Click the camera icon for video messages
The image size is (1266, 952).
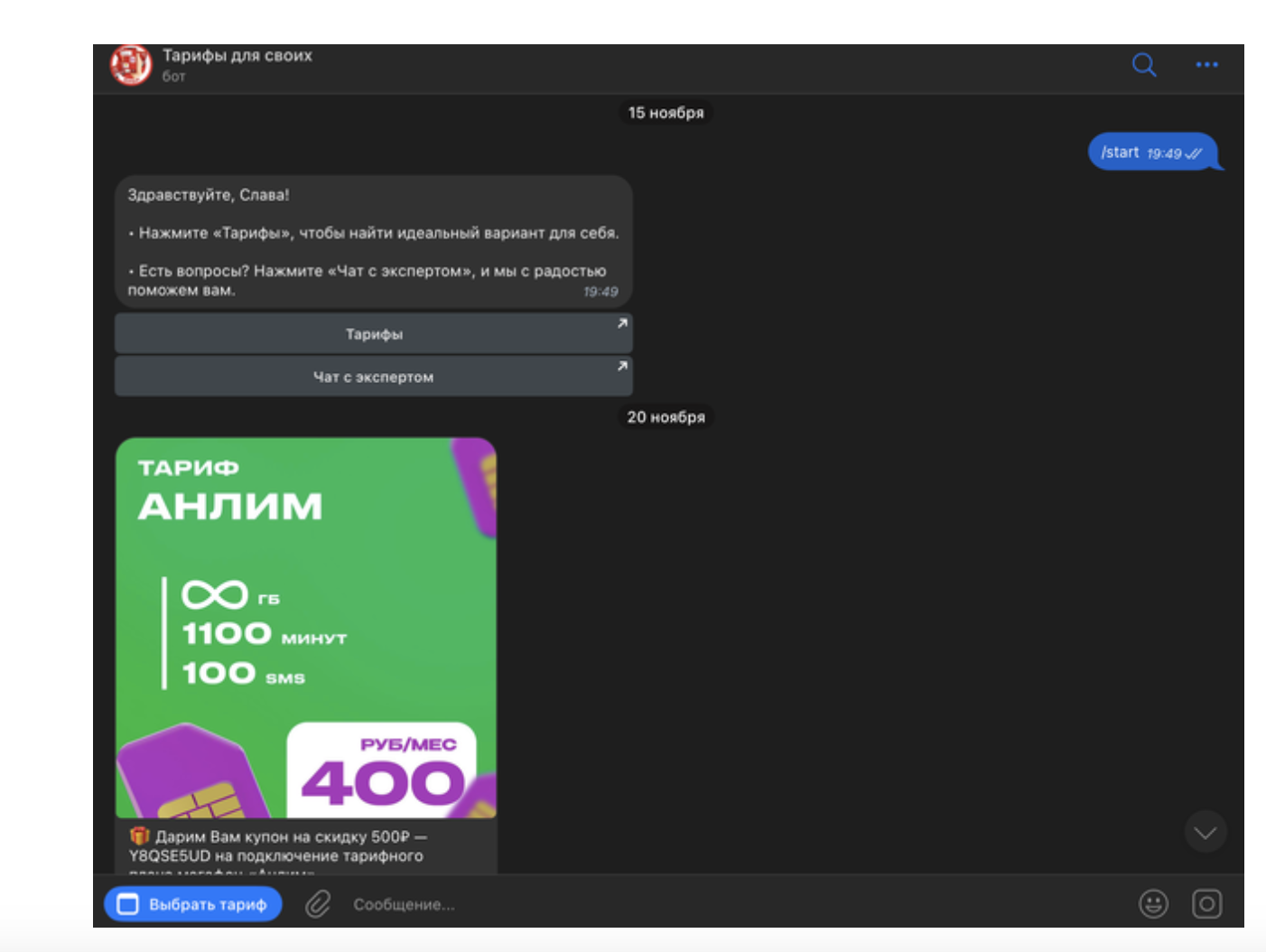(x=1207, y=904)
